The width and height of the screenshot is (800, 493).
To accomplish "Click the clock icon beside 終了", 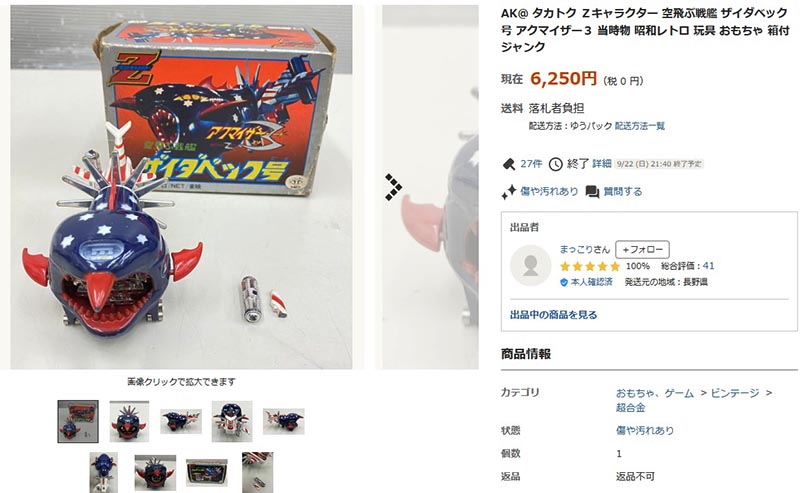I will tap(555, 164).
